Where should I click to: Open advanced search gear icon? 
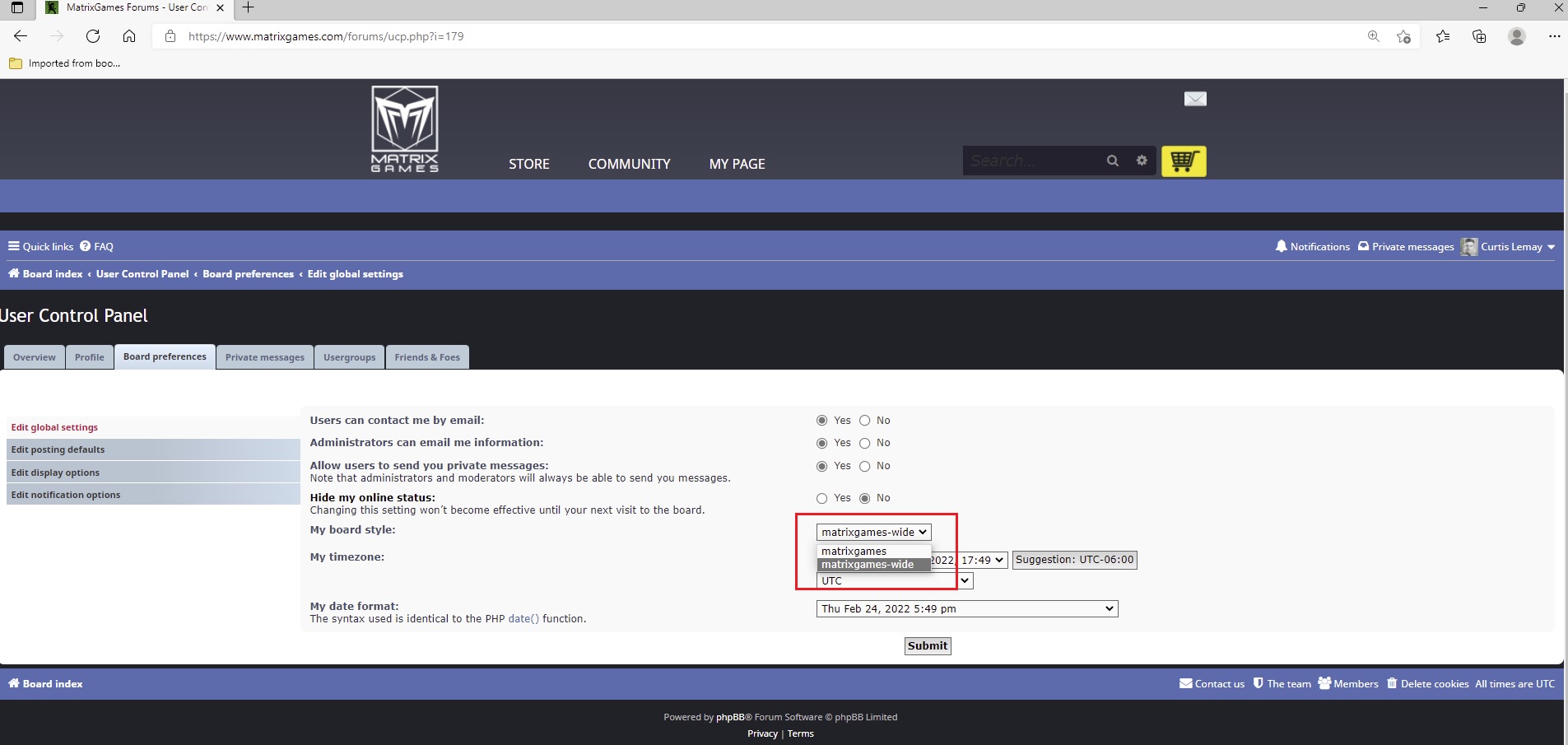coord(1142,161)
